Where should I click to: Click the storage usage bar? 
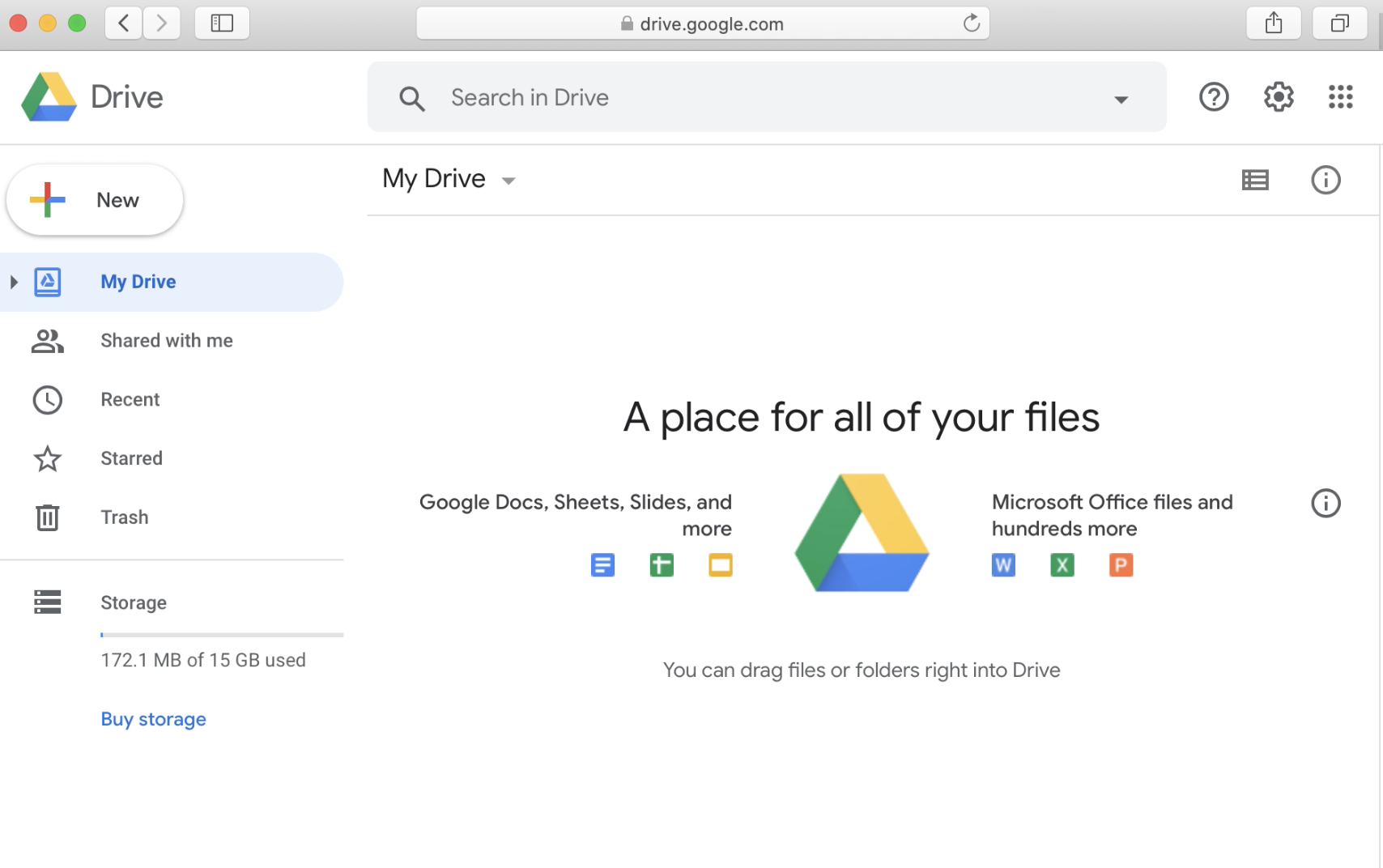tap(222, 635)
